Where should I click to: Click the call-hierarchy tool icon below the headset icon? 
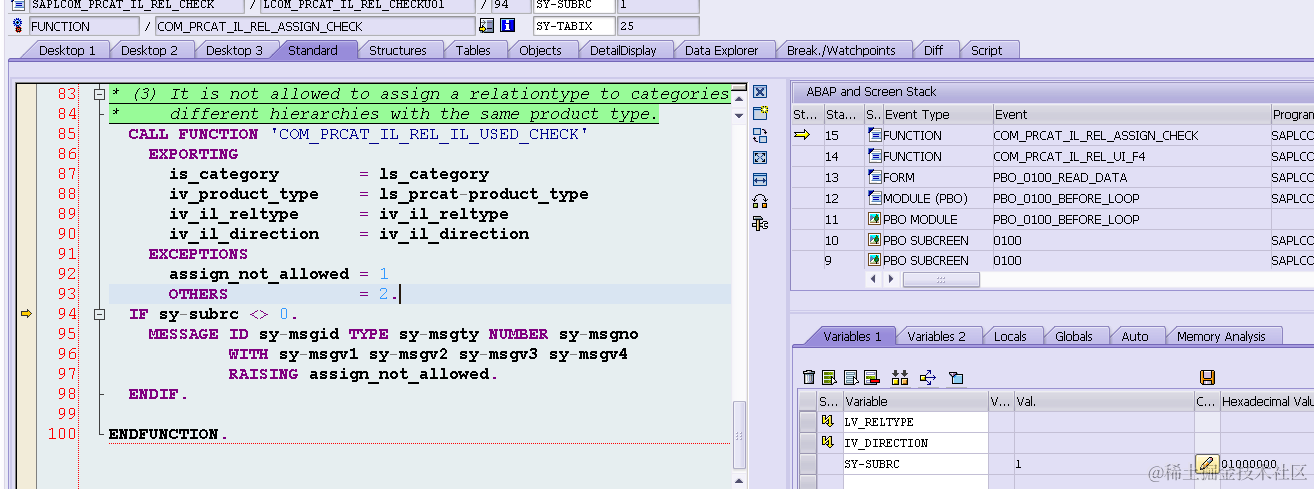tap(760, 223)
